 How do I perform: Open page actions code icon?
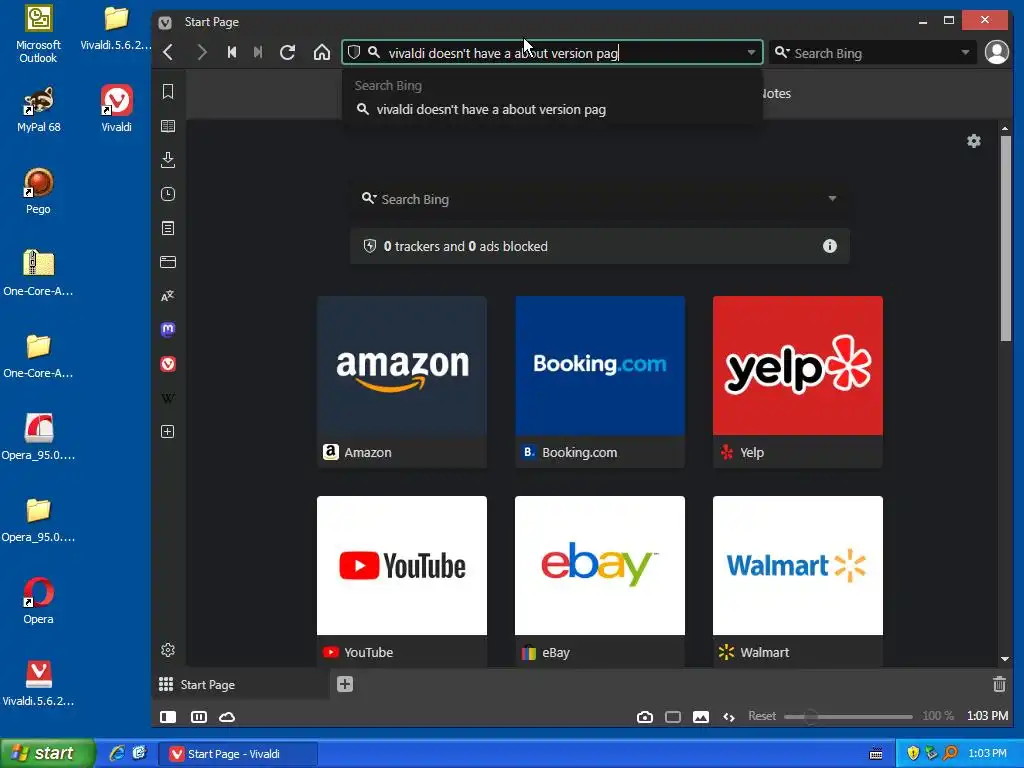click(729, 717)
